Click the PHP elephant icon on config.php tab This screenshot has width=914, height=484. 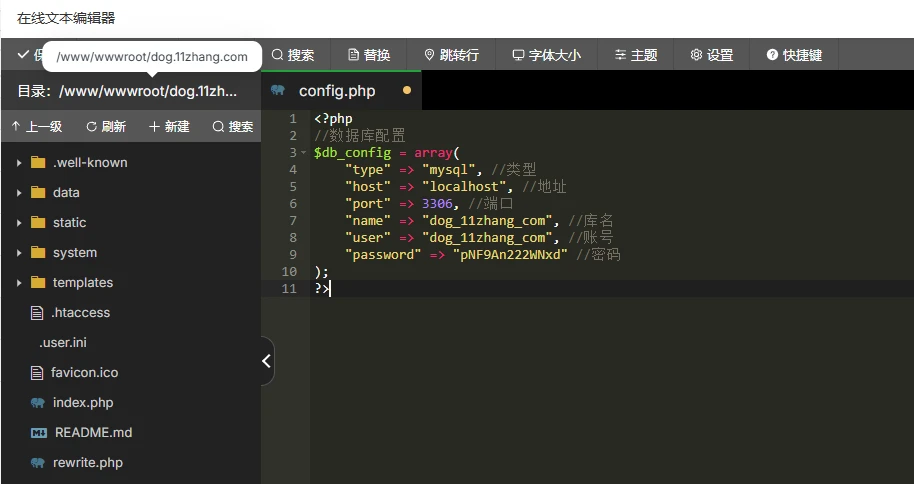(x=278, y=90)
